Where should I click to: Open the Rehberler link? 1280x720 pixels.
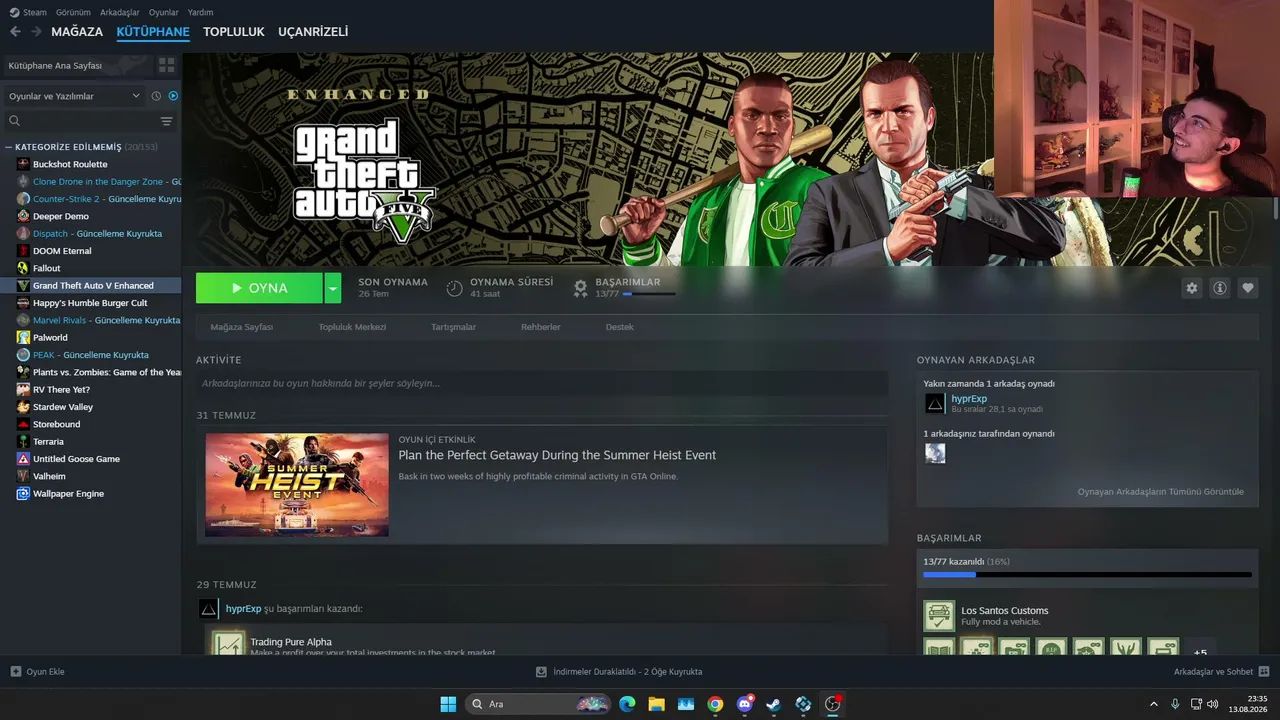tap(541, 327)
